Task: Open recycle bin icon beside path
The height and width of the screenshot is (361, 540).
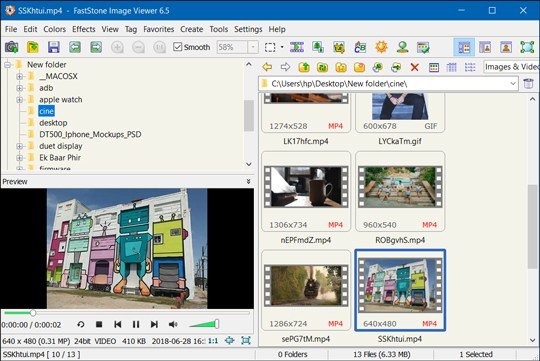Action: [x=529, y=83]
